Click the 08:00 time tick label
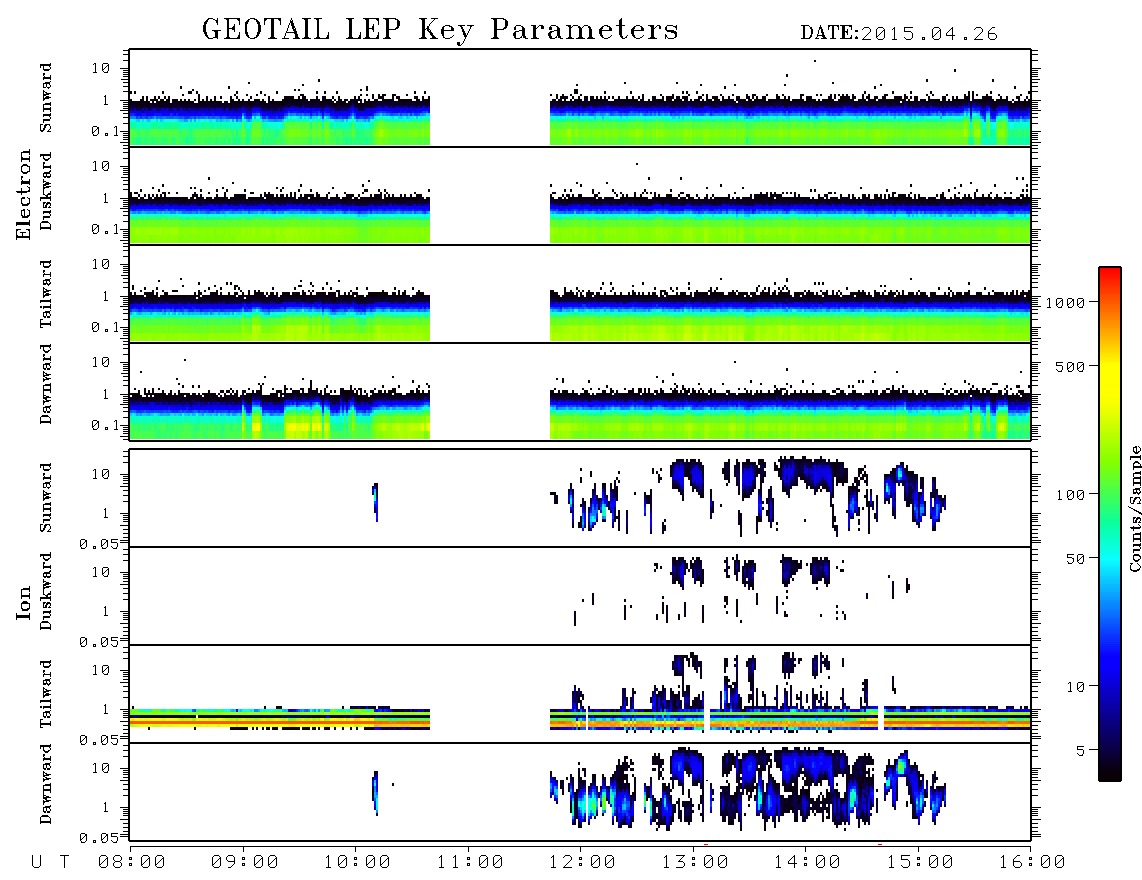This screenshot has width=1142, height=880. (x=132, y=863)
